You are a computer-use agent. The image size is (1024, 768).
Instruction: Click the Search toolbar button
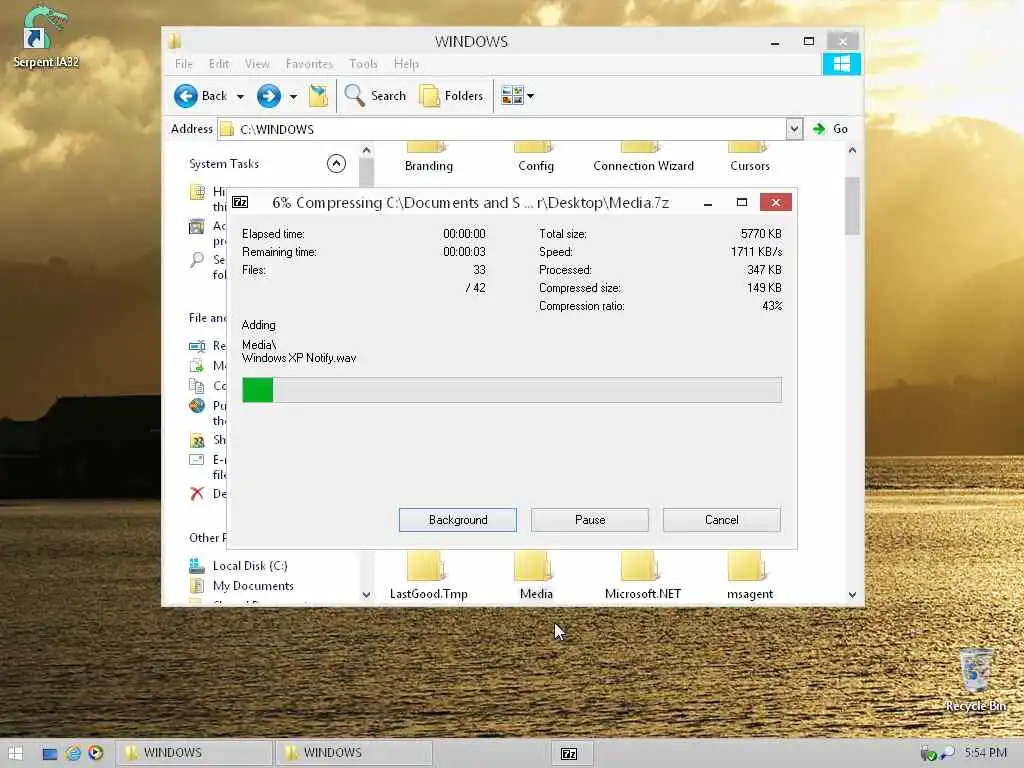pyautogui.click(x=375, y=96)
